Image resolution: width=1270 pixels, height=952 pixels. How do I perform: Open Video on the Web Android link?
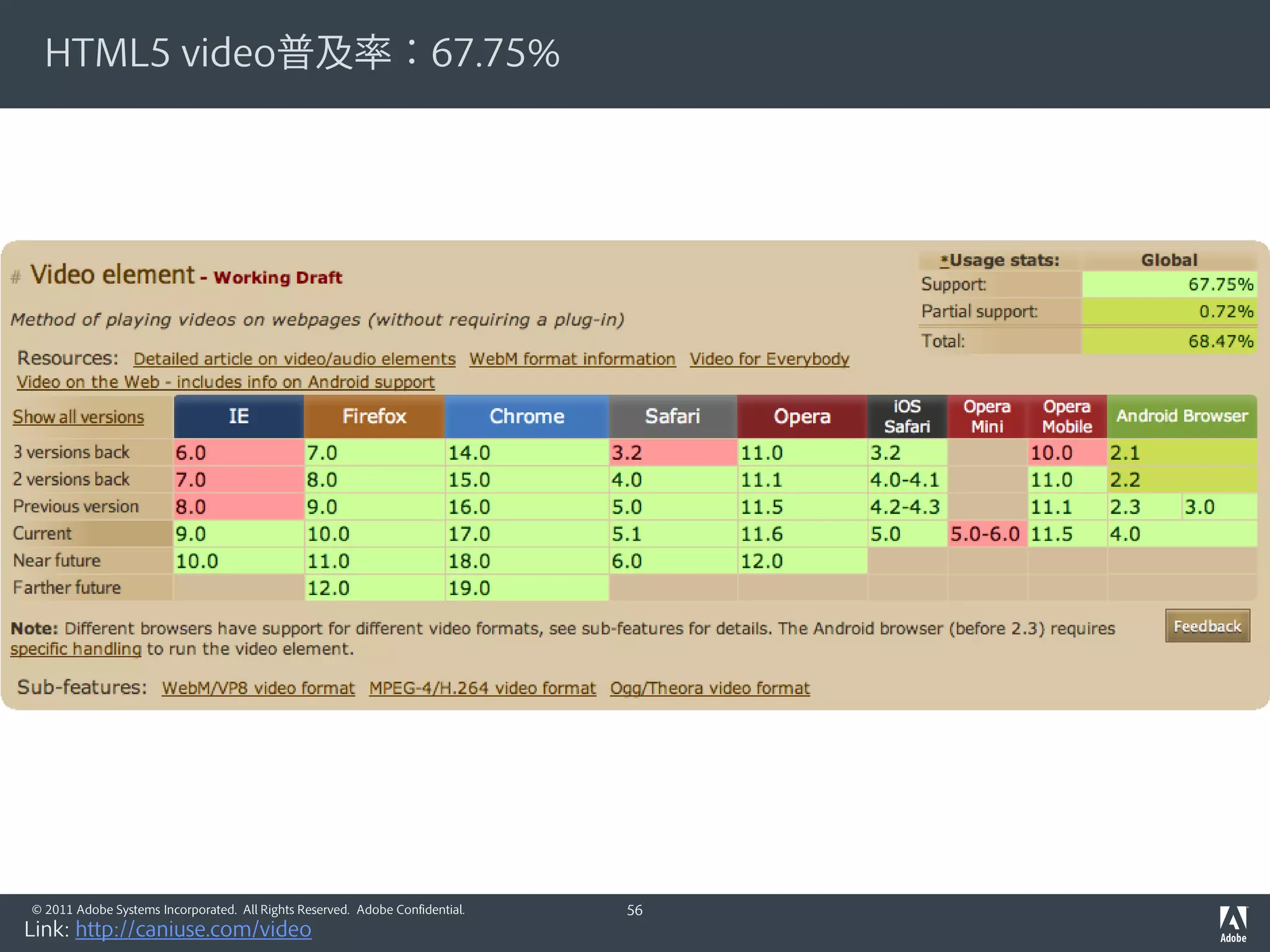(226, 382)
